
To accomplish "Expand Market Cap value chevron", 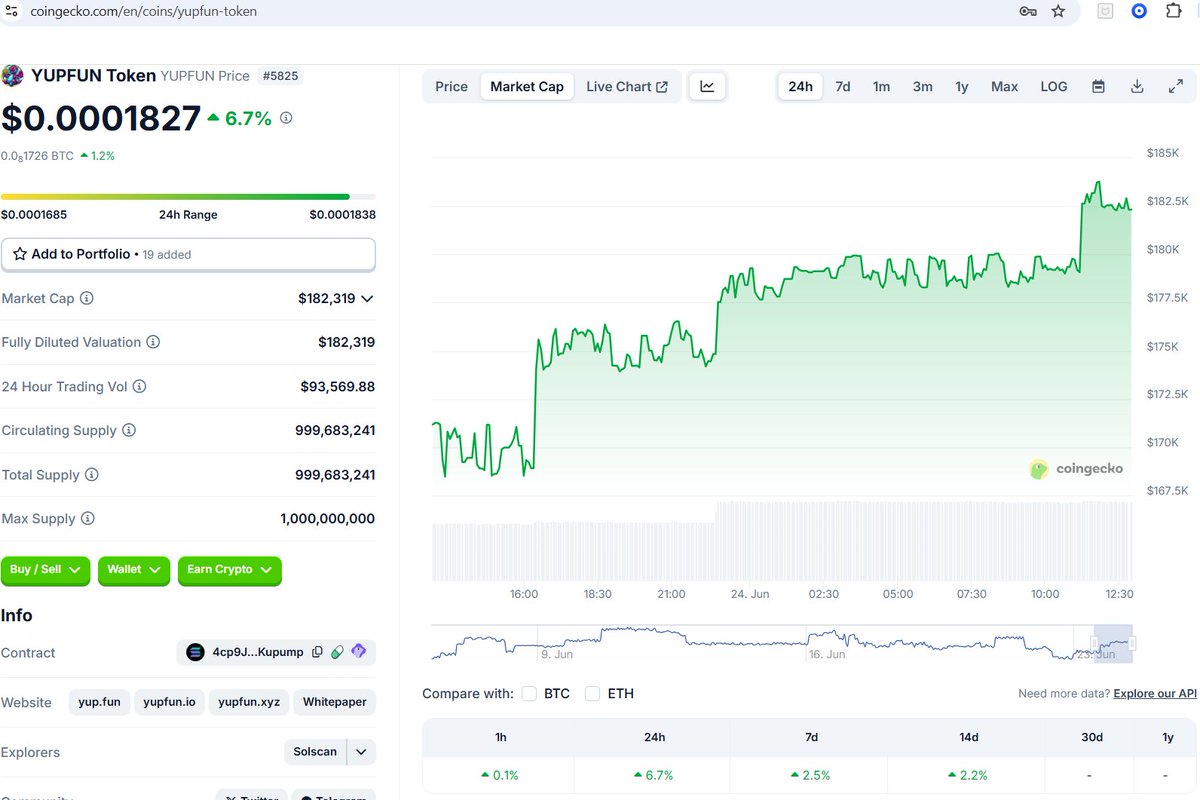I will click(x=367, y=298).
